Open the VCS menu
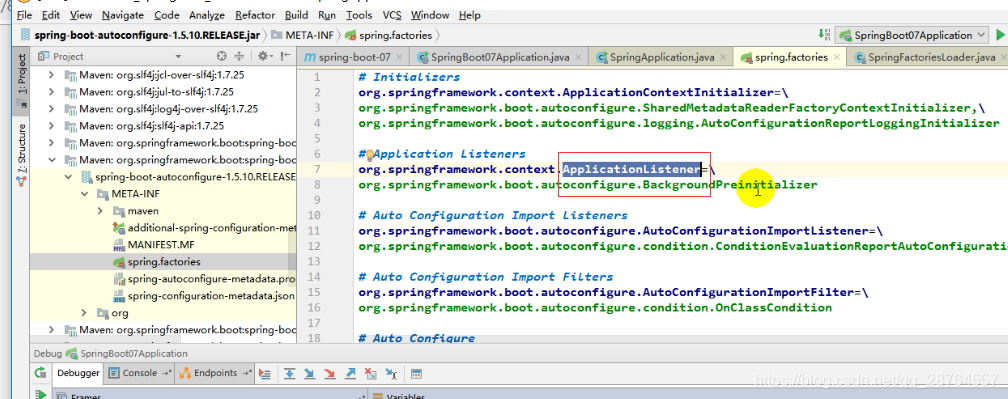Screen dimensions: 1008x399 coord(392,15)
